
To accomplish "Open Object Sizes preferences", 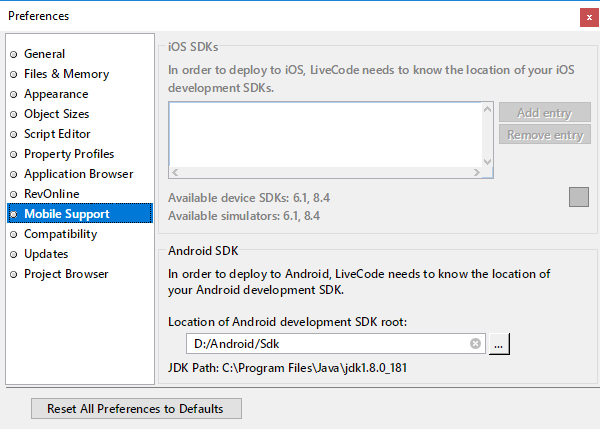I will pos(57,114).
